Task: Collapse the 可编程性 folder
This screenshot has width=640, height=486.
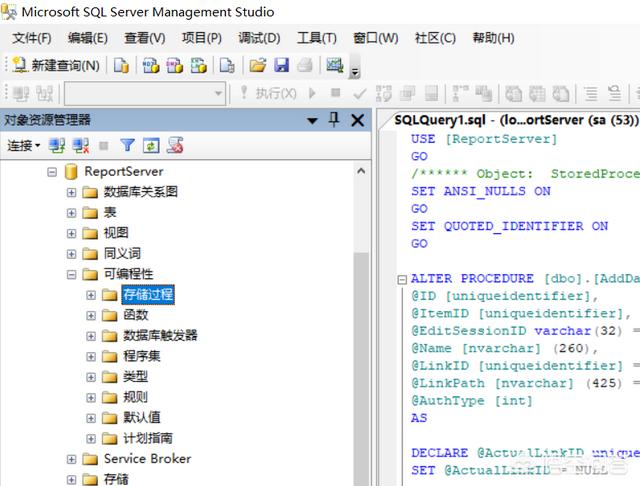Action: click(71, 274)
